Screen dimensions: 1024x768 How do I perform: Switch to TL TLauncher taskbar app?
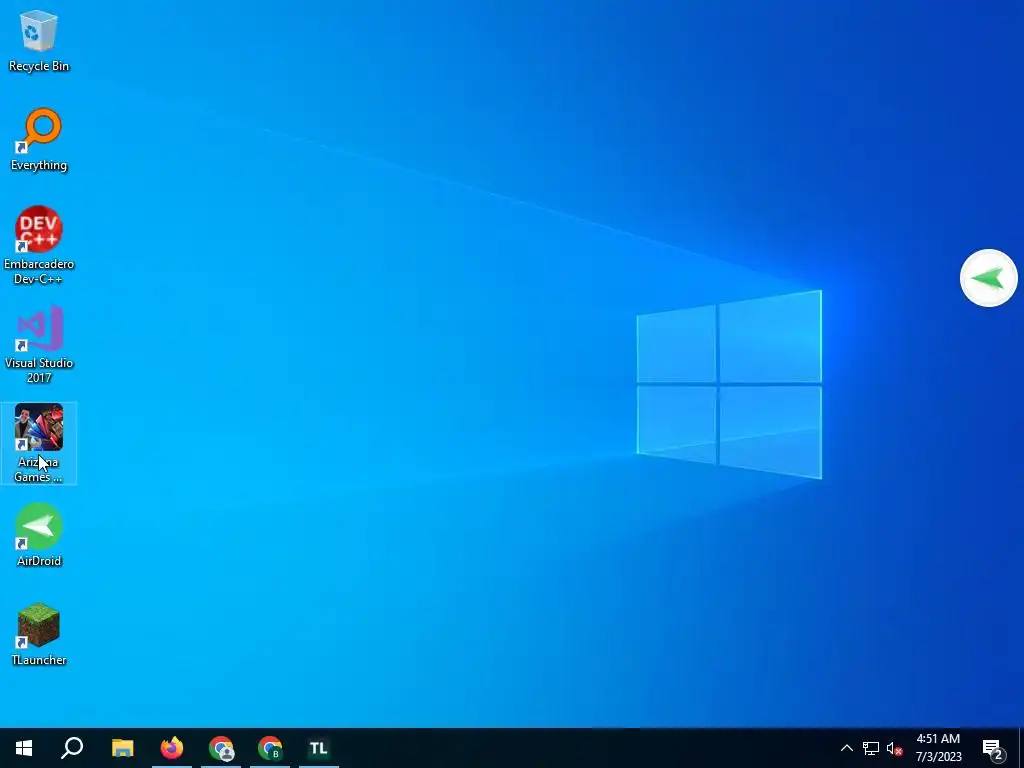click(x=319, y=748)
